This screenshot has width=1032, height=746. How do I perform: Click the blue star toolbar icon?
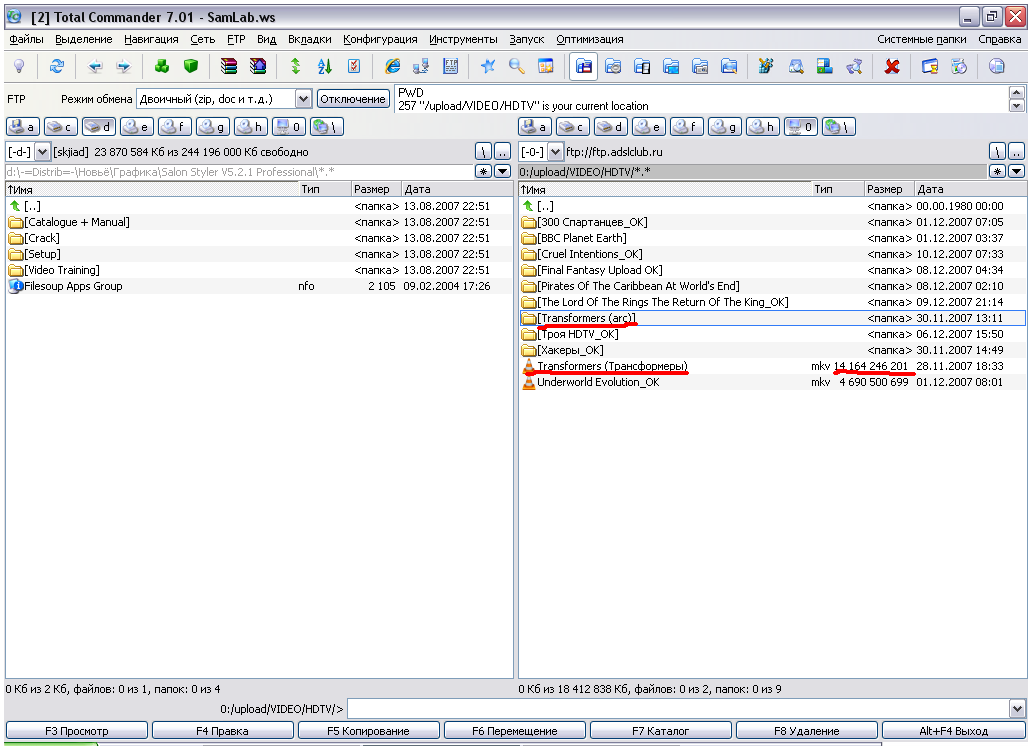pyautogui.click(x=488, y=67)
